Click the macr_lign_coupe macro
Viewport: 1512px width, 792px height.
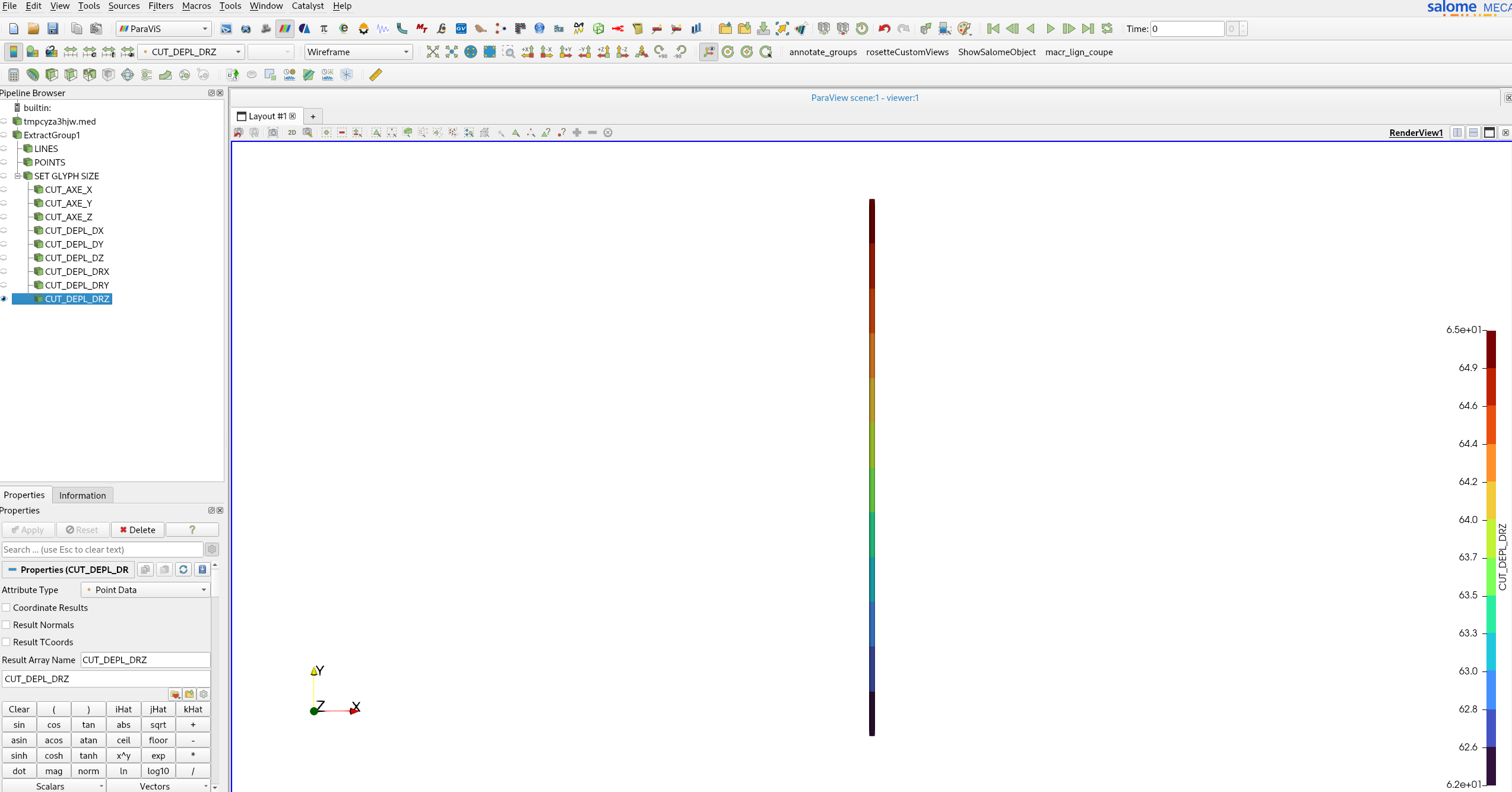tap(1079, 52)
